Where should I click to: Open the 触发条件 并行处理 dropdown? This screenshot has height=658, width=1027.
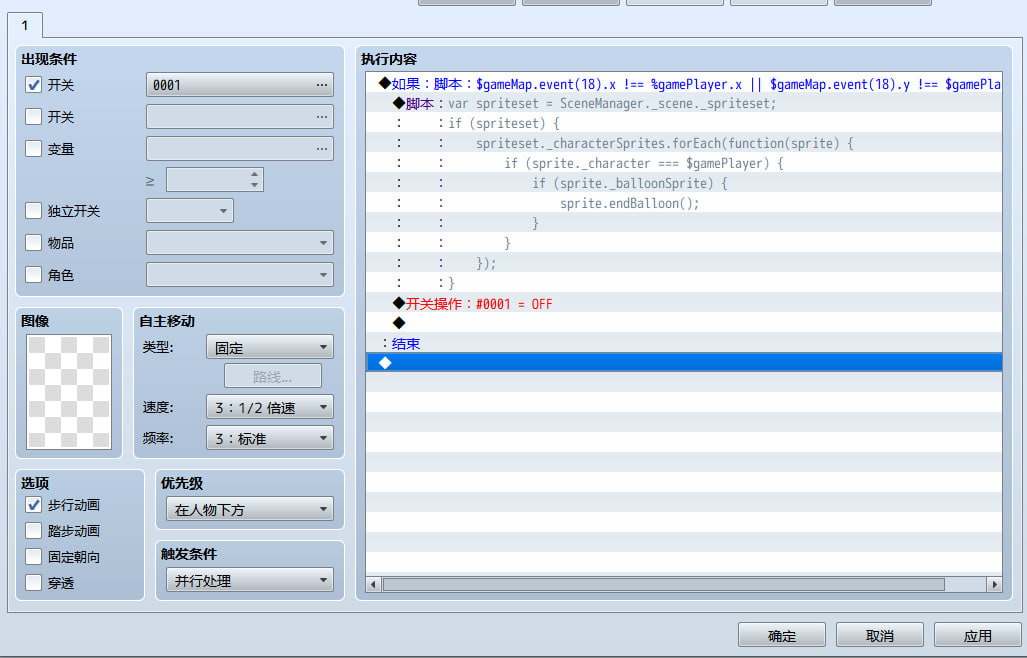coord(250,580)
